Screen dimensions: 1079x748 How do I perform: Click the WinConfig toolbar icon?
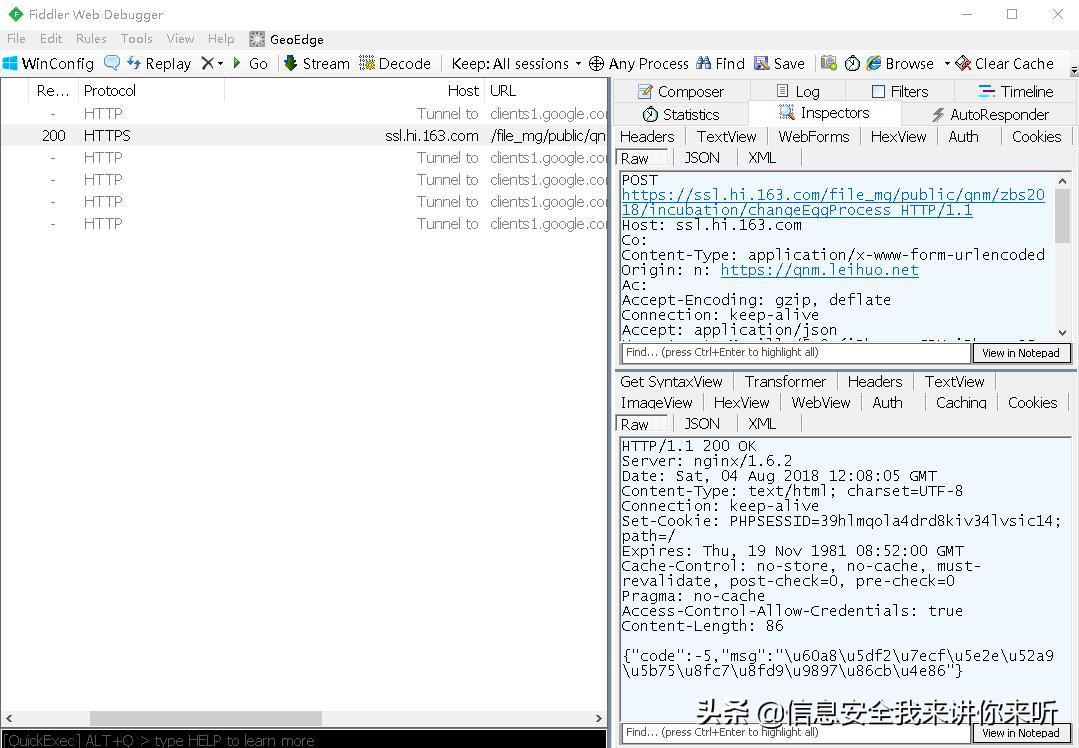point(11,63)
